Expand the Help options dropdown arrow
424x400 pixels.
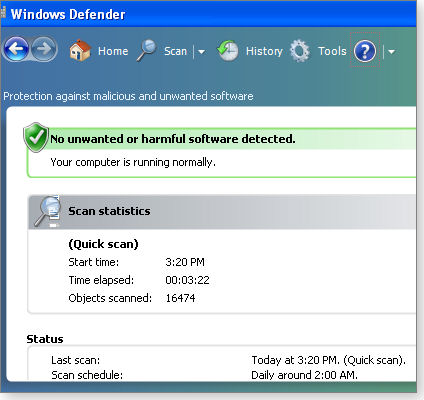point(391,52)
